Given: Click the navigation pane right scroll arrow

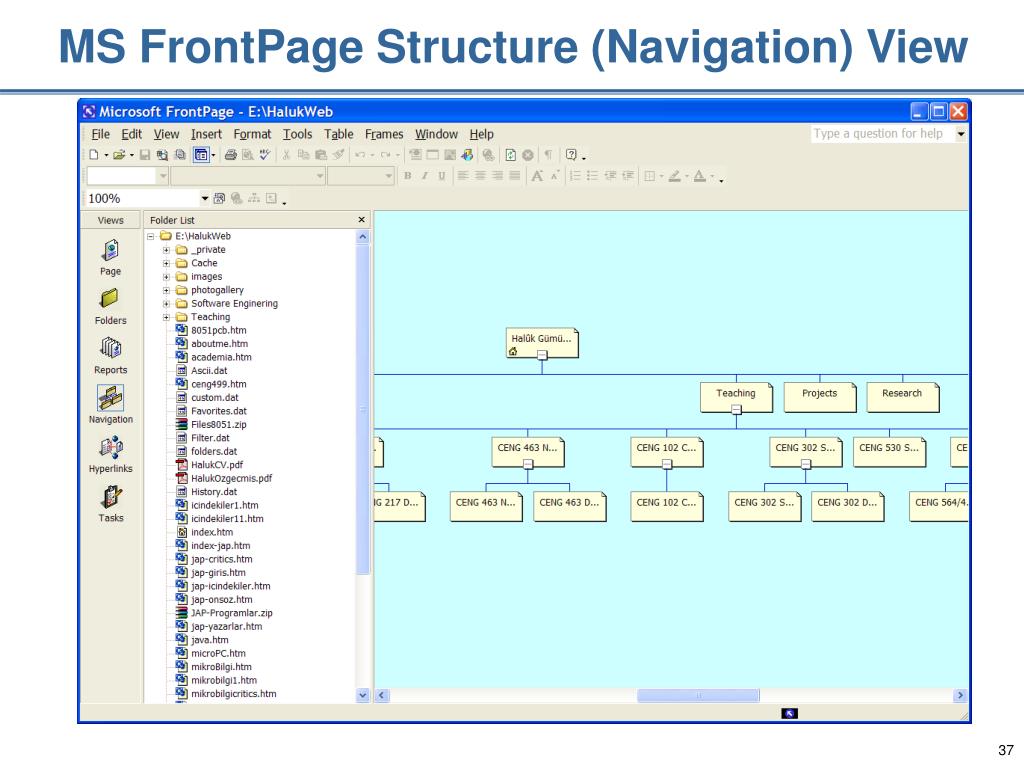Looking at the screenshot, I should coord(960,696).
